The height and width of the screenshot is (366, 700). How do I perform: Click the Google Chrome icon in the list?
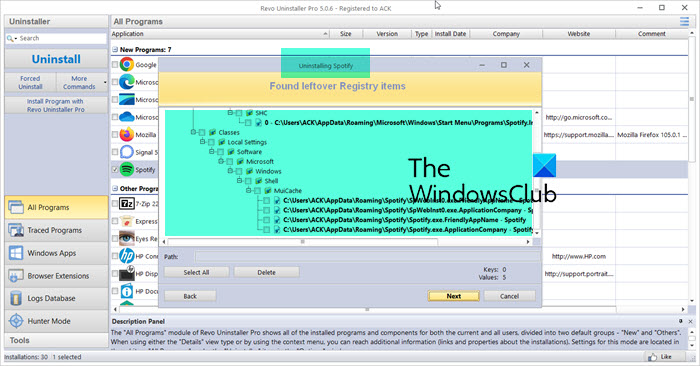[x=127, y=65]
